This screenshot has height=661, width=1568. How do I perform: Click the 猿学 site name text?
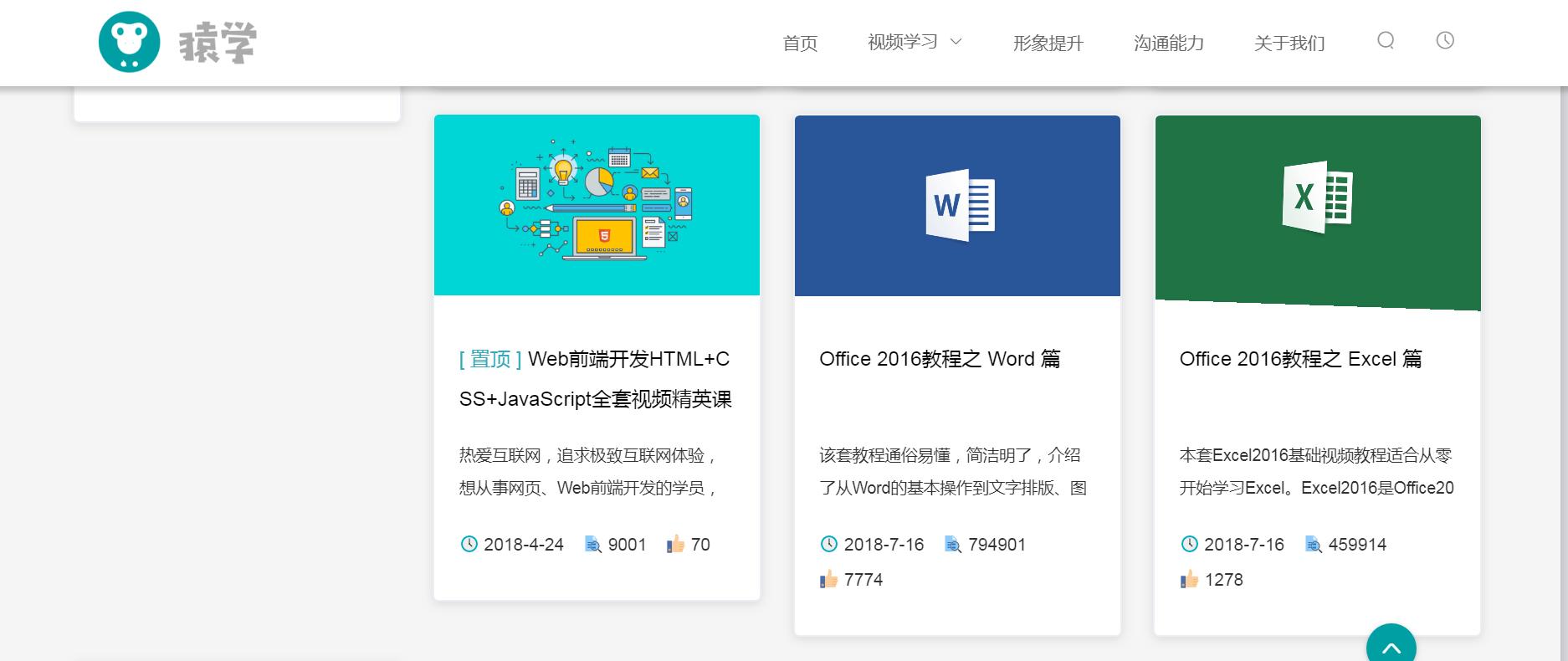[x=218, y=44]
